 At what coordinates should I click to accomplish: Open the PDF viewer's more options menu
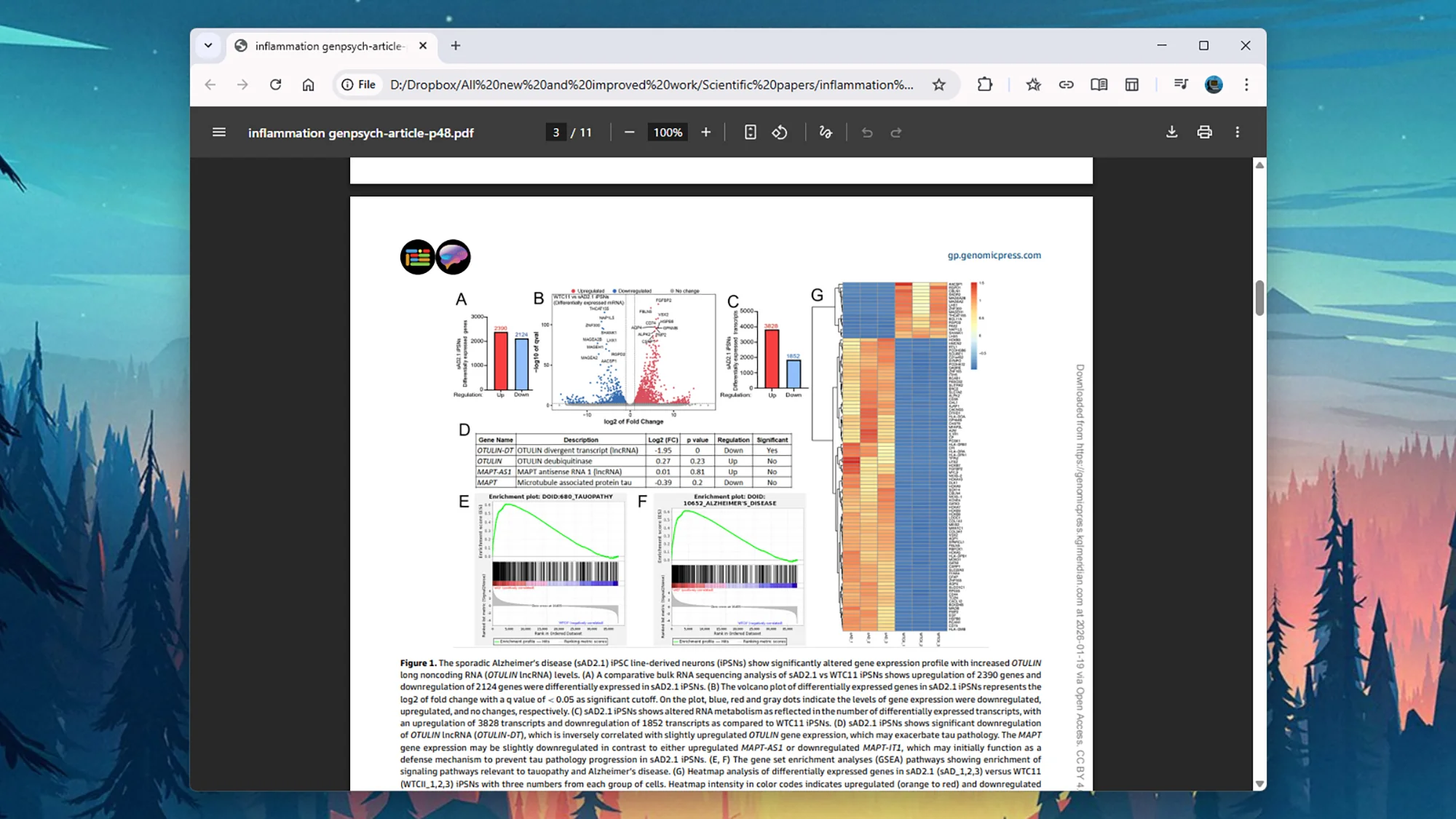[1237, 132]
